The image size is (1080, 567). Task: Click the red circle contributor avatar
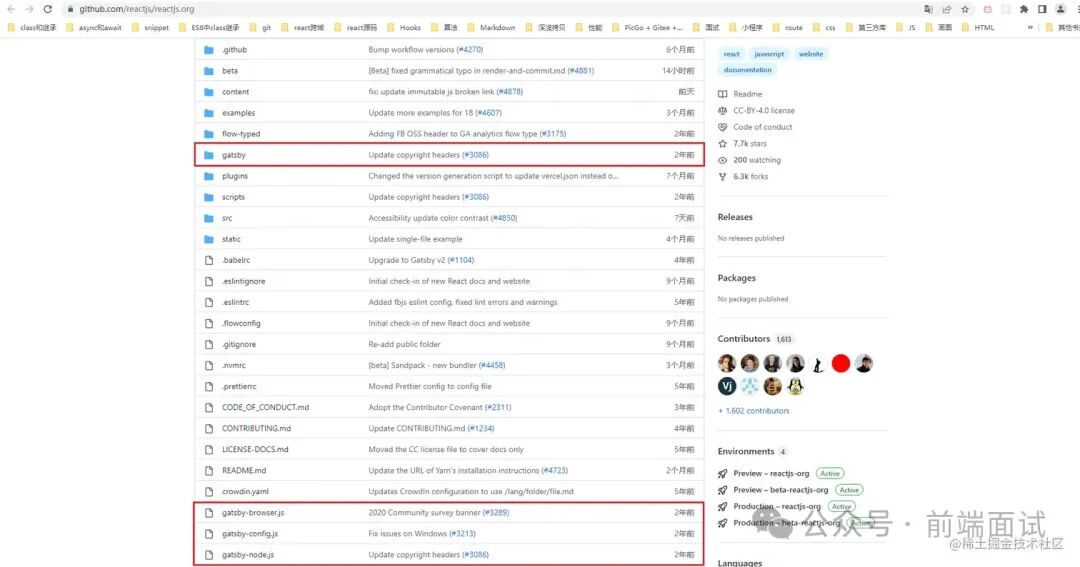(x=841, y=363)
